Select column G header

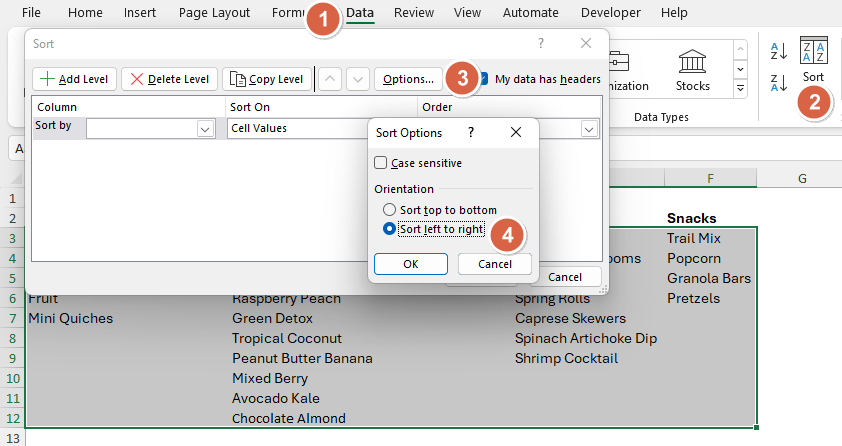tap(802, 178)
